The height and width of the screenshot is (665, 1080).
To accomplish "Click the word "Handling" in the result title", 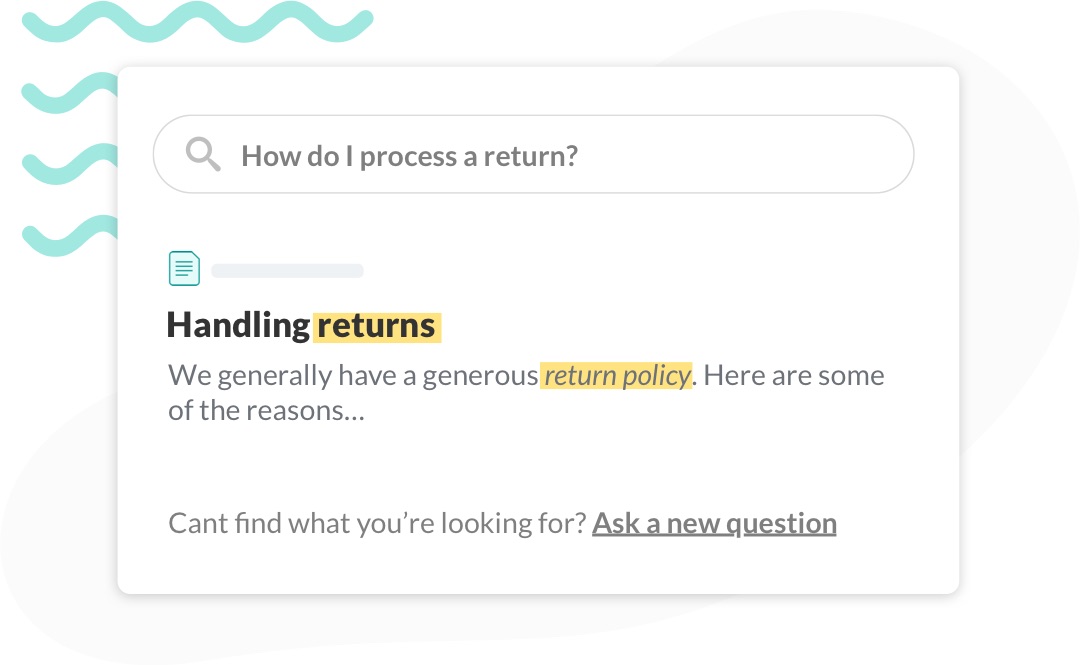I will 238,325.
